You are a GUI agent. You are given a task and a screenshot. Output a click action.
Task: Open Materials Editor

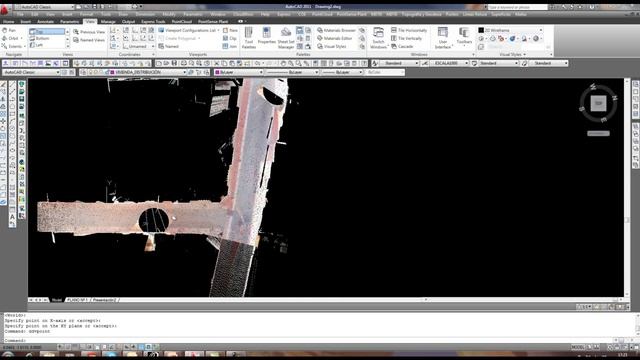point(335,38)
